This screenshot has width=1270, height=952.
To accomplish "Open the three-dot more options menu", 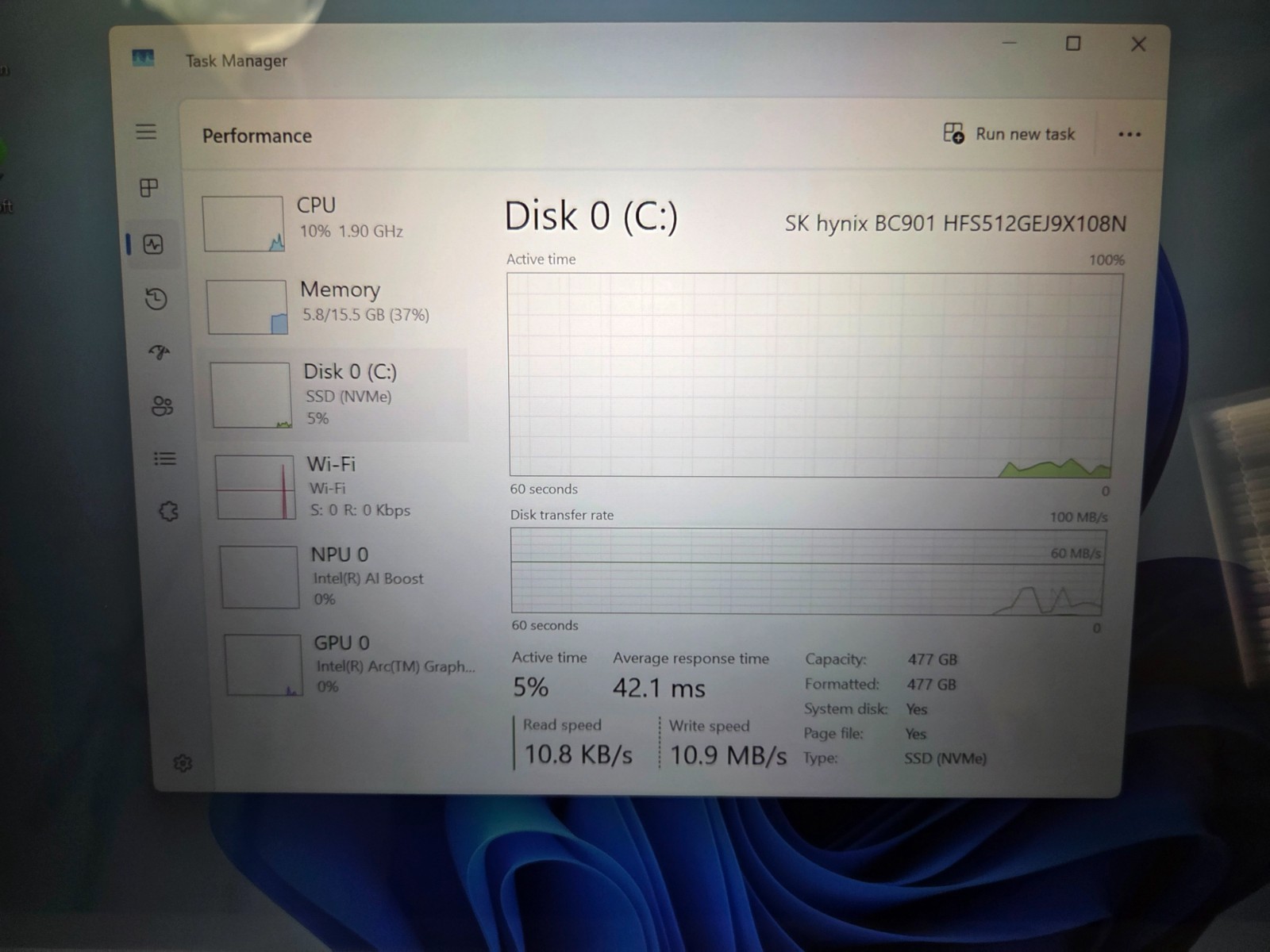I will tap(1130, 135).
